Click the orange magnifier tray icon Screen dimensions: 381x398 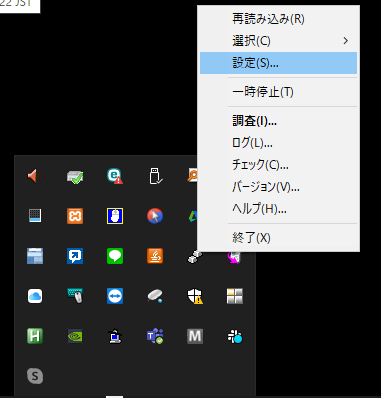tap(192, 175)
